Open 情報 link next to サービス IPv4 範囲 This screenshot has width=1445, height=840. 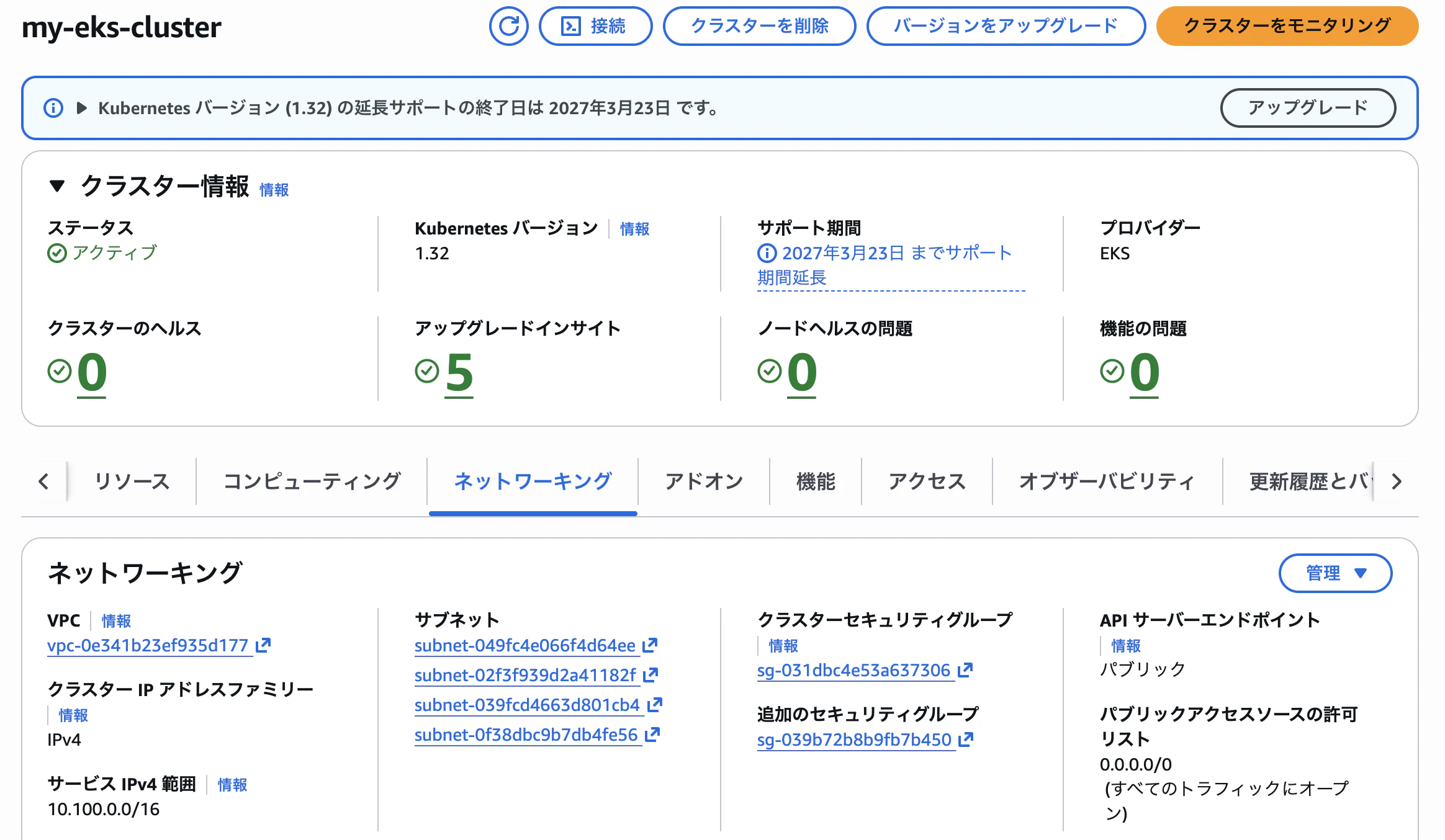pyautogui.click(x=232, y=785)
